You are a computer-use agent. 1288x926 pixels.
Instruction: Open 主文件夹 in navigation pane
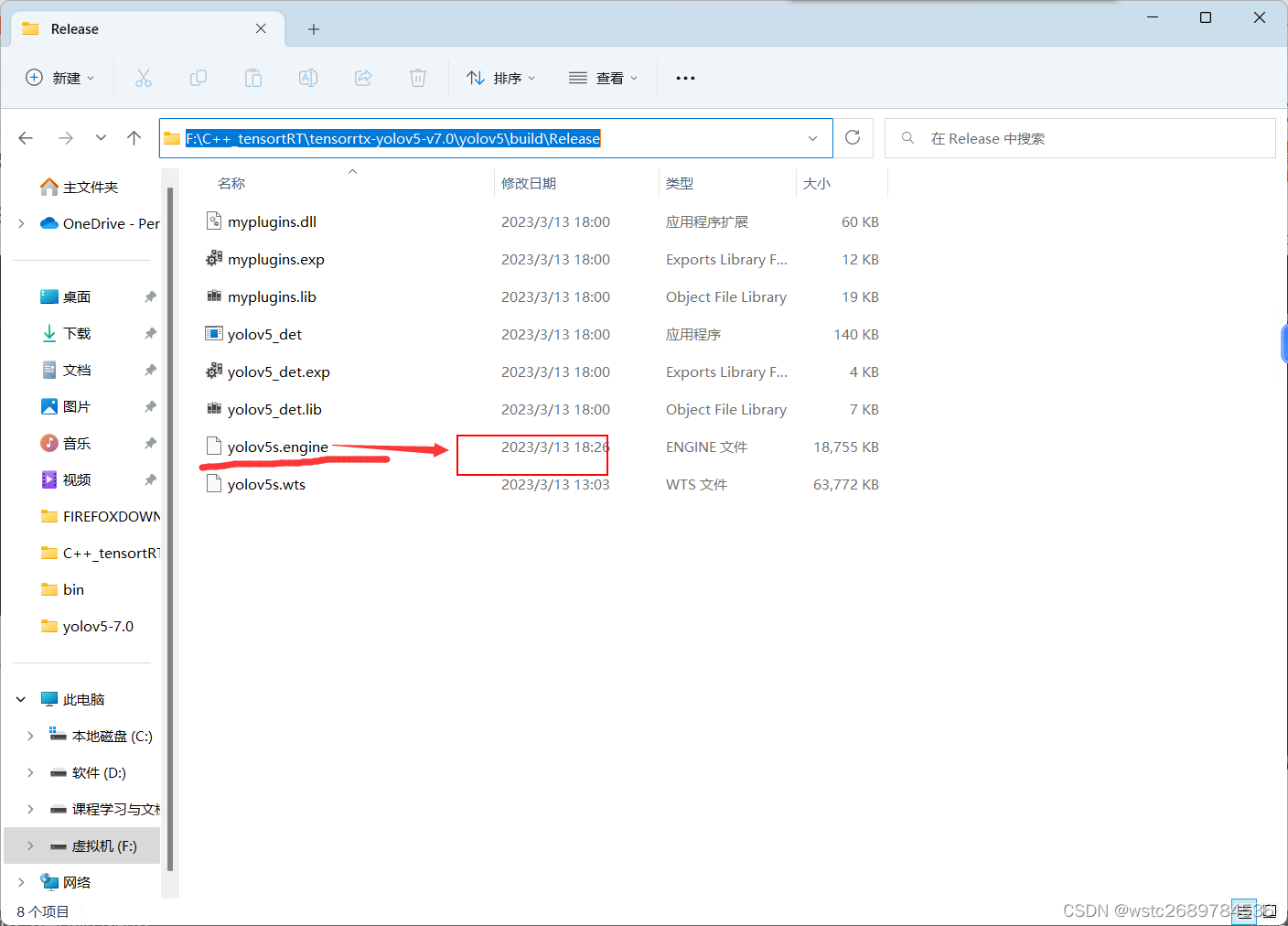pos(91,187)
